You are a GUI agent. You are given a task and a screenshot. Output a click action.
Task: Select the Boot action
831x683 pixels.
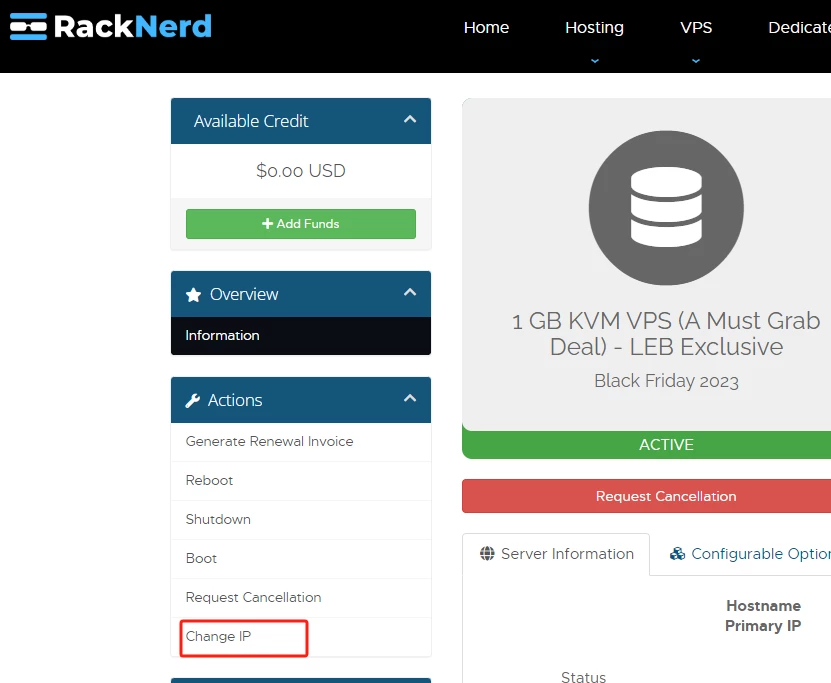click(x=300, y=558)
